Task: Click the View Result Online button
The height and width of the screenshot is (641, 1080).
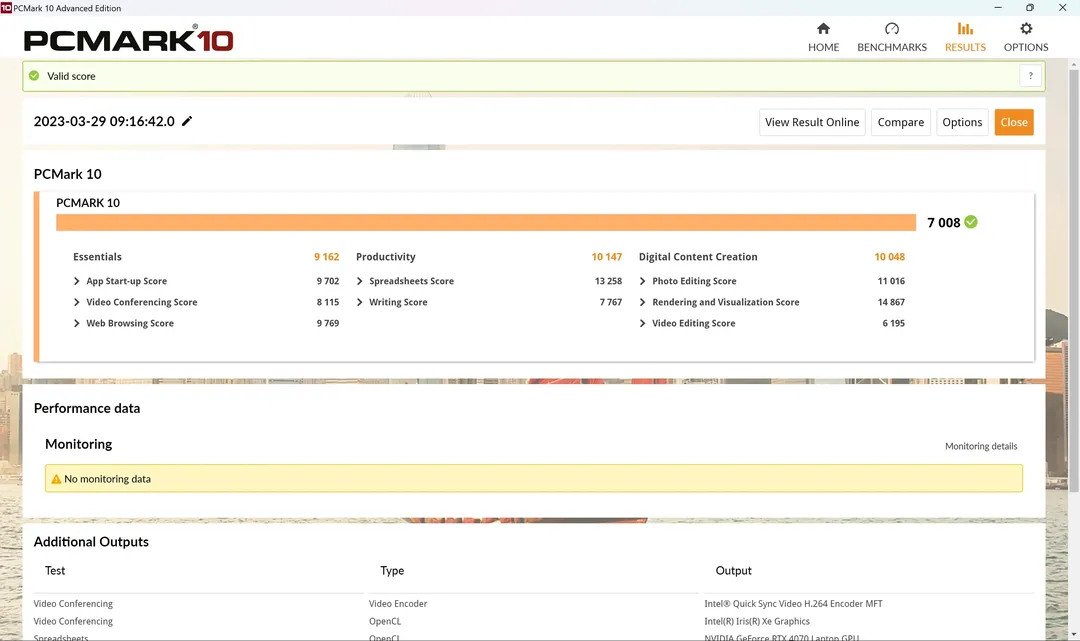Action: 812,122
